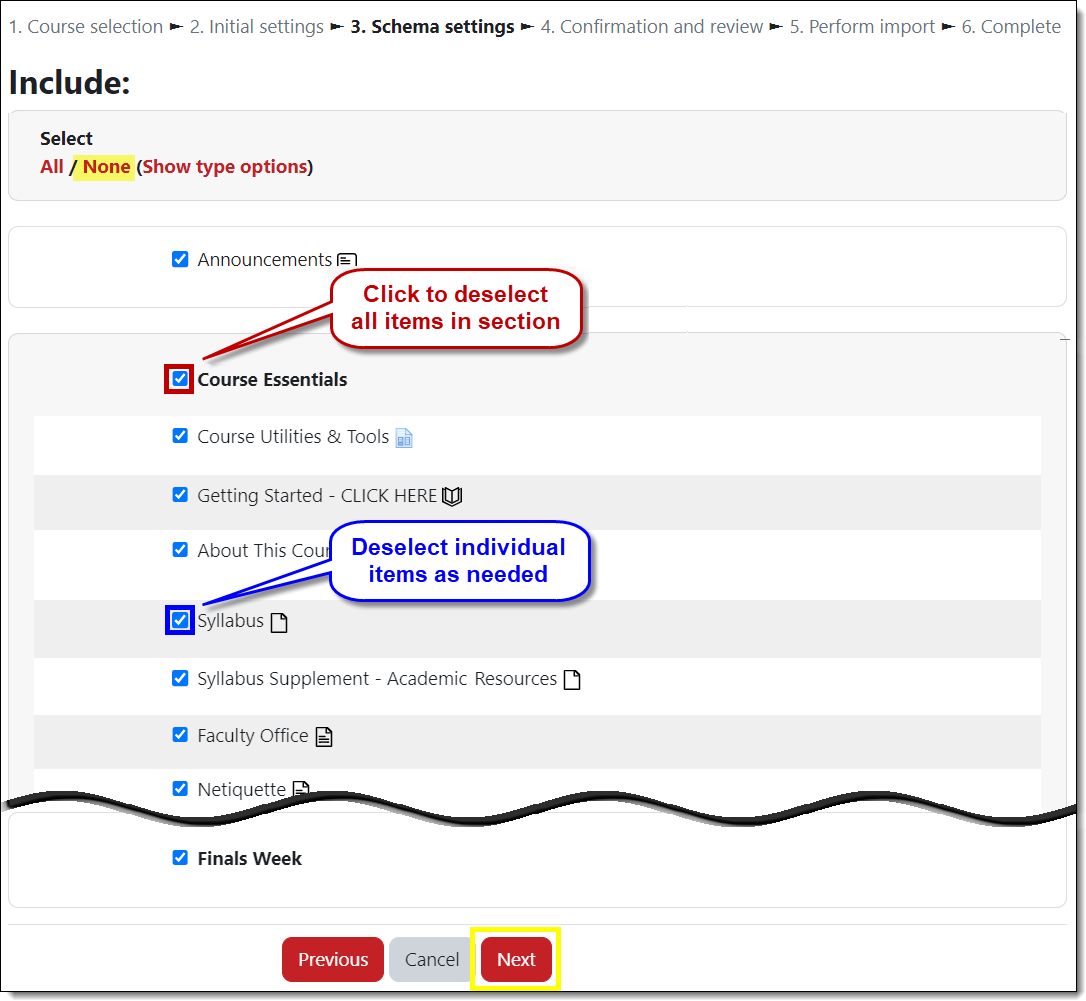The image size is (1086, 1001).
Task: Uncheck Syllabus Supplement - Academic Resources
Action: pyautogui.click(x=180, y=677)
